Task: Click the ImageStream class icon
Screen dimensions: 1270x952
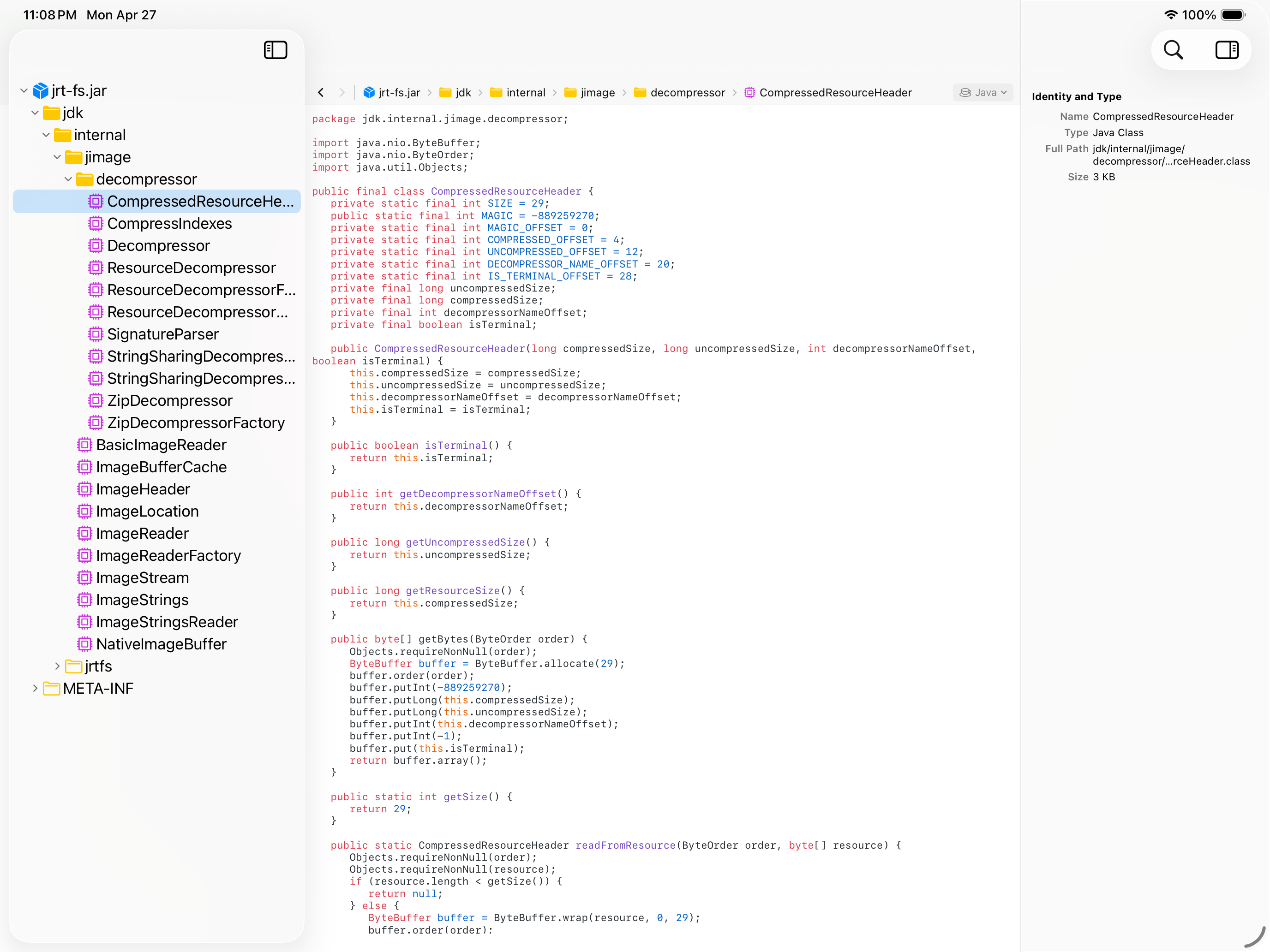Action: click(x=84, y=577)
